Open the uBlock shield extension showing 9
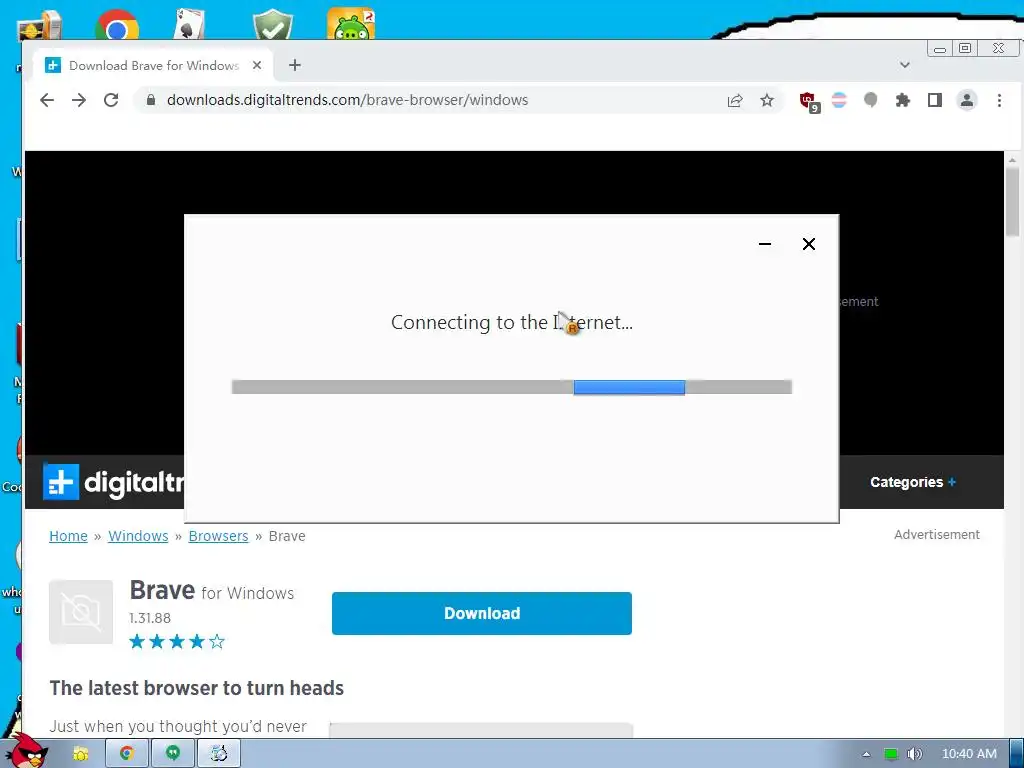This screenshot has height=768, width=1024. point(810,101)
